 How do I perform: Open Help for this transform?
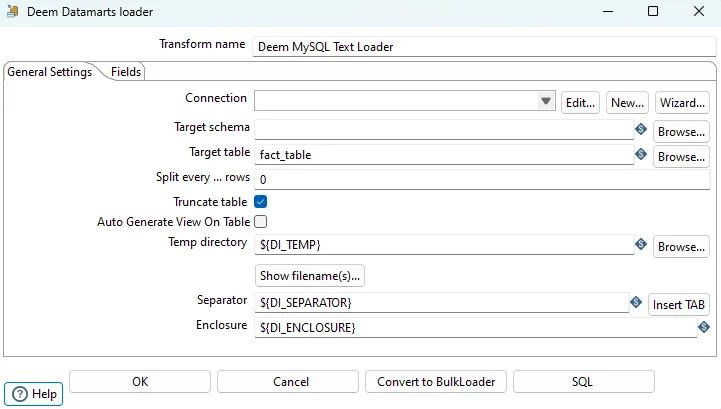34,394
